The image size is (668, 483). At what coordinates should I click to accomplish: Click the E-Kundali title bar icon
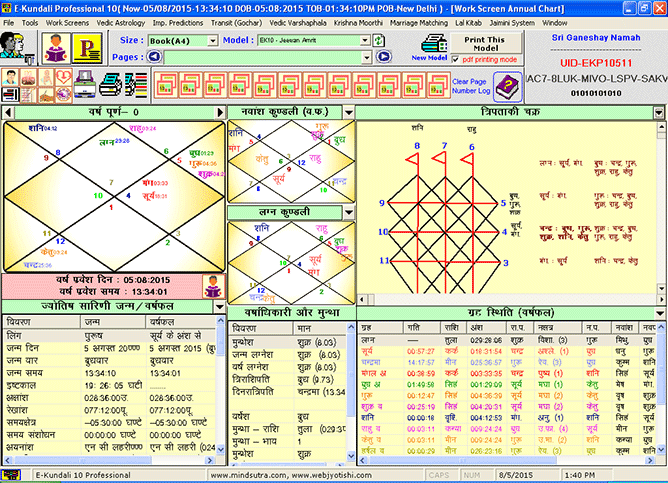(x=7, y=8)
